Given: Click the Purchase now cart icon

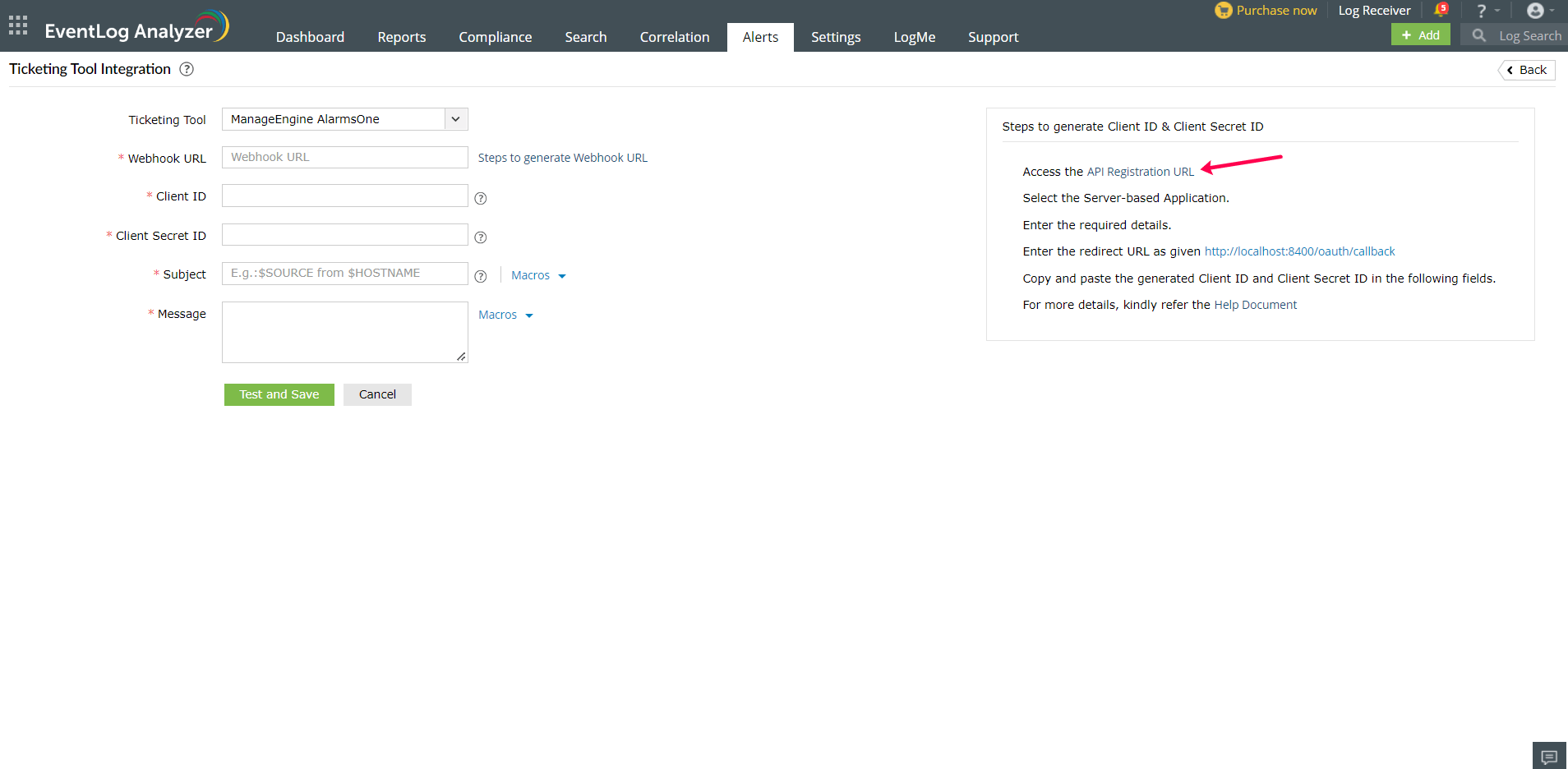Looking at the screenshot, I should 1224,11.
